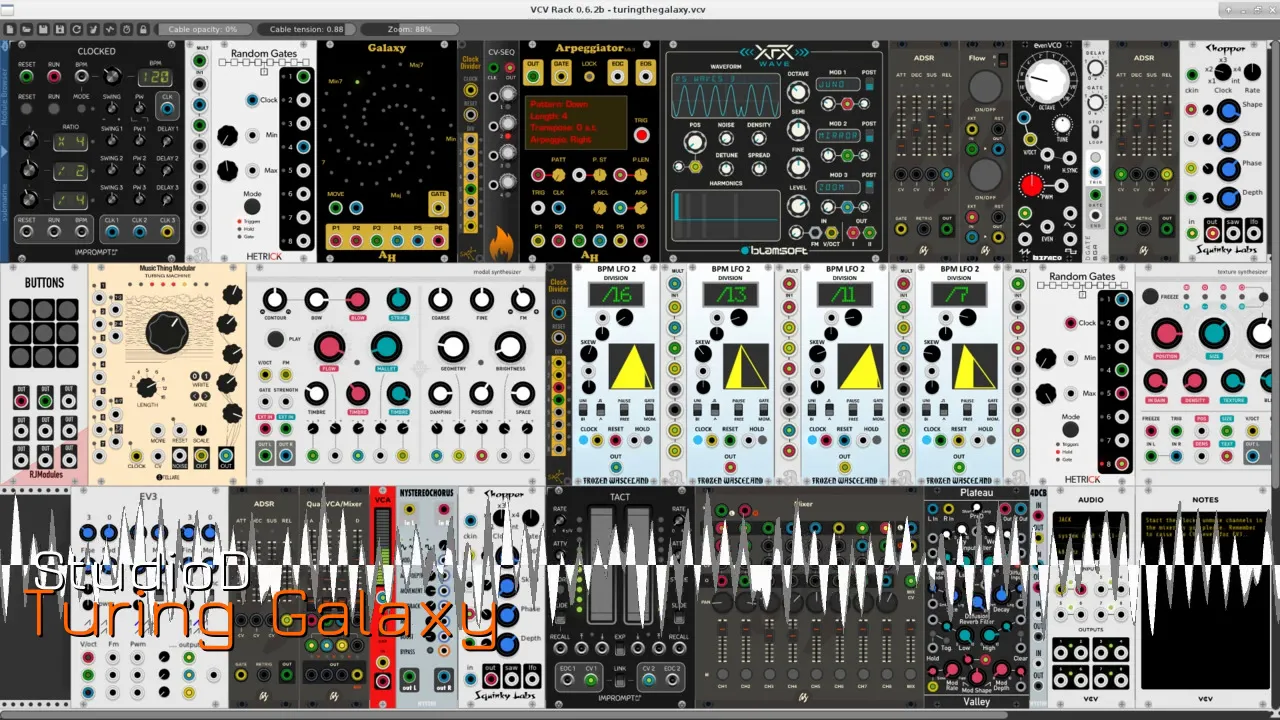Click the XFX Wave waveform display
1280x720 pixels.
point(727,97)
